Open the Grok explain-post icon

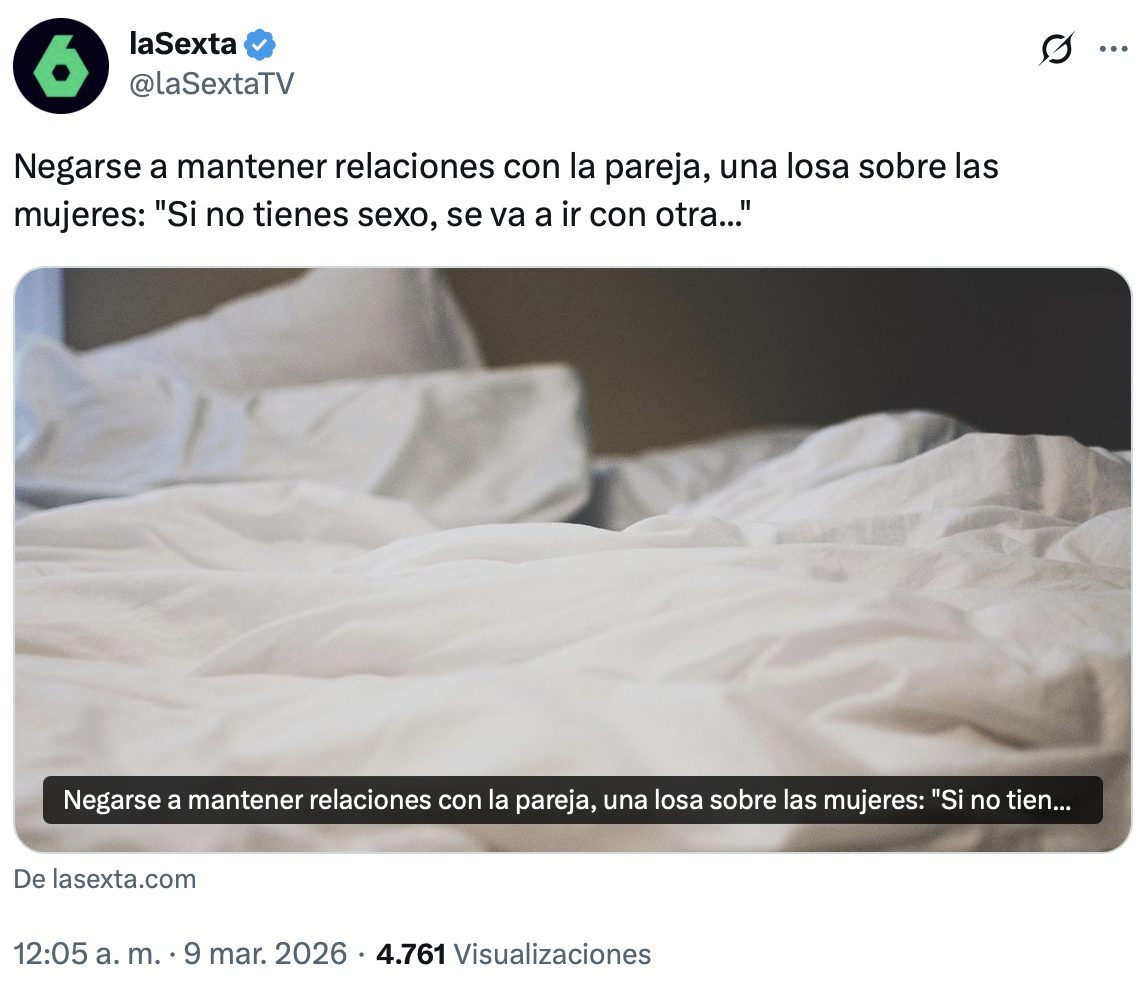(x=1056, y=49)
